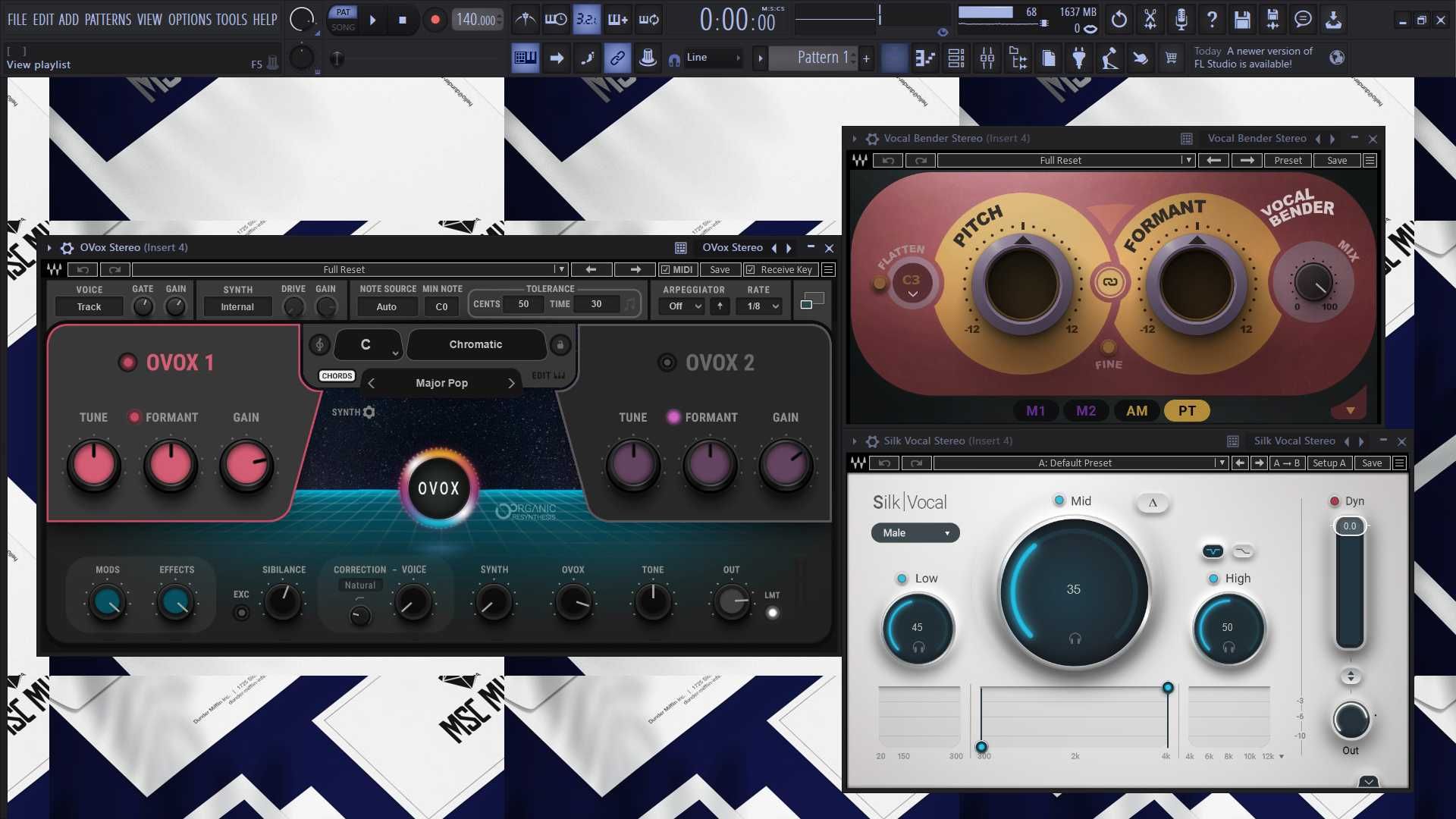Toggle OVOX 2 power button
The image size is (1456, 819).
tap(667, 362)
